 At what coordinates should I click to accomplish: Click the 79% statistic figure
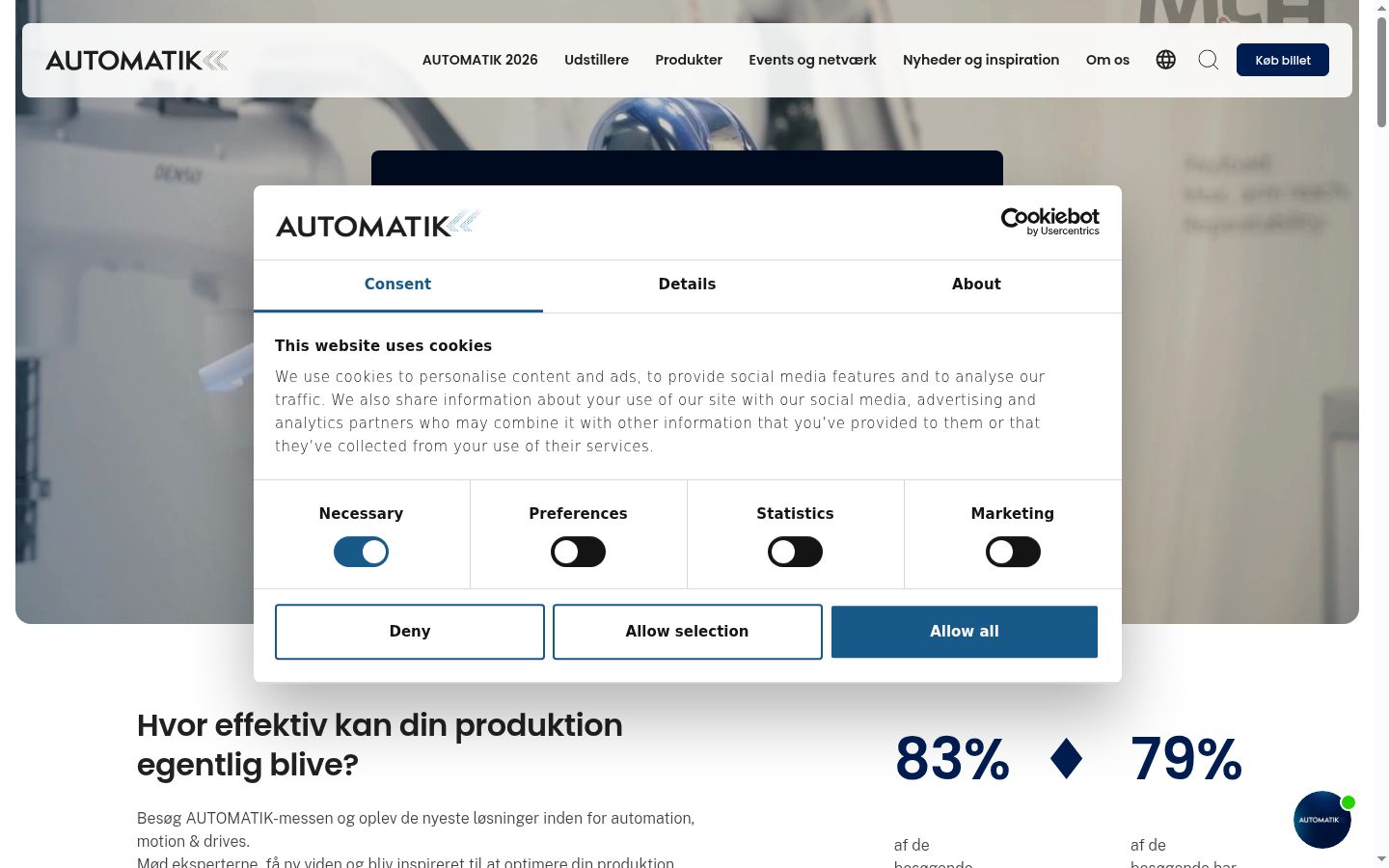tap(1185, 759)
